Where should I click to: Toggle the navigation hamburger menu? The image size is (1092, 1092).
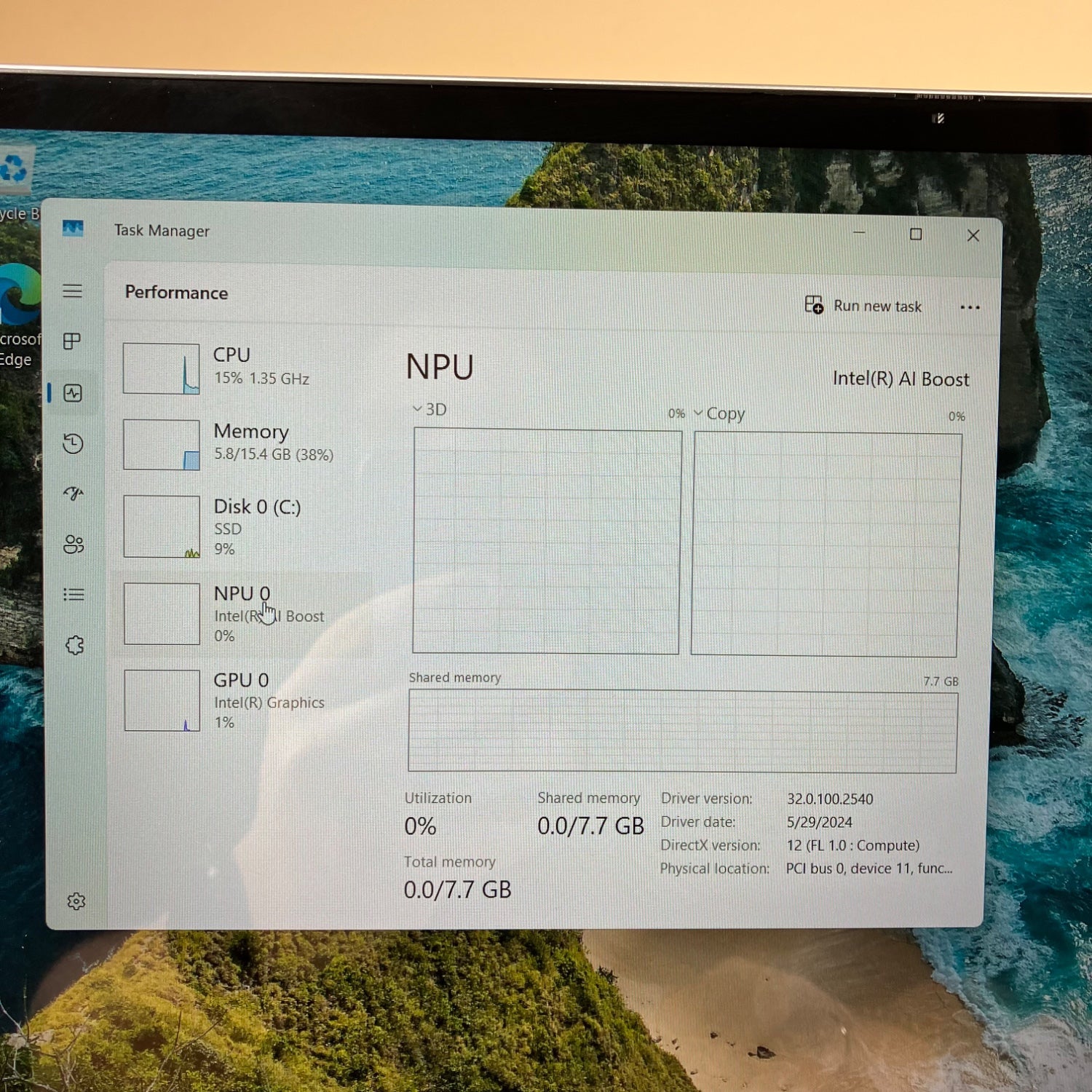(73, 291)
